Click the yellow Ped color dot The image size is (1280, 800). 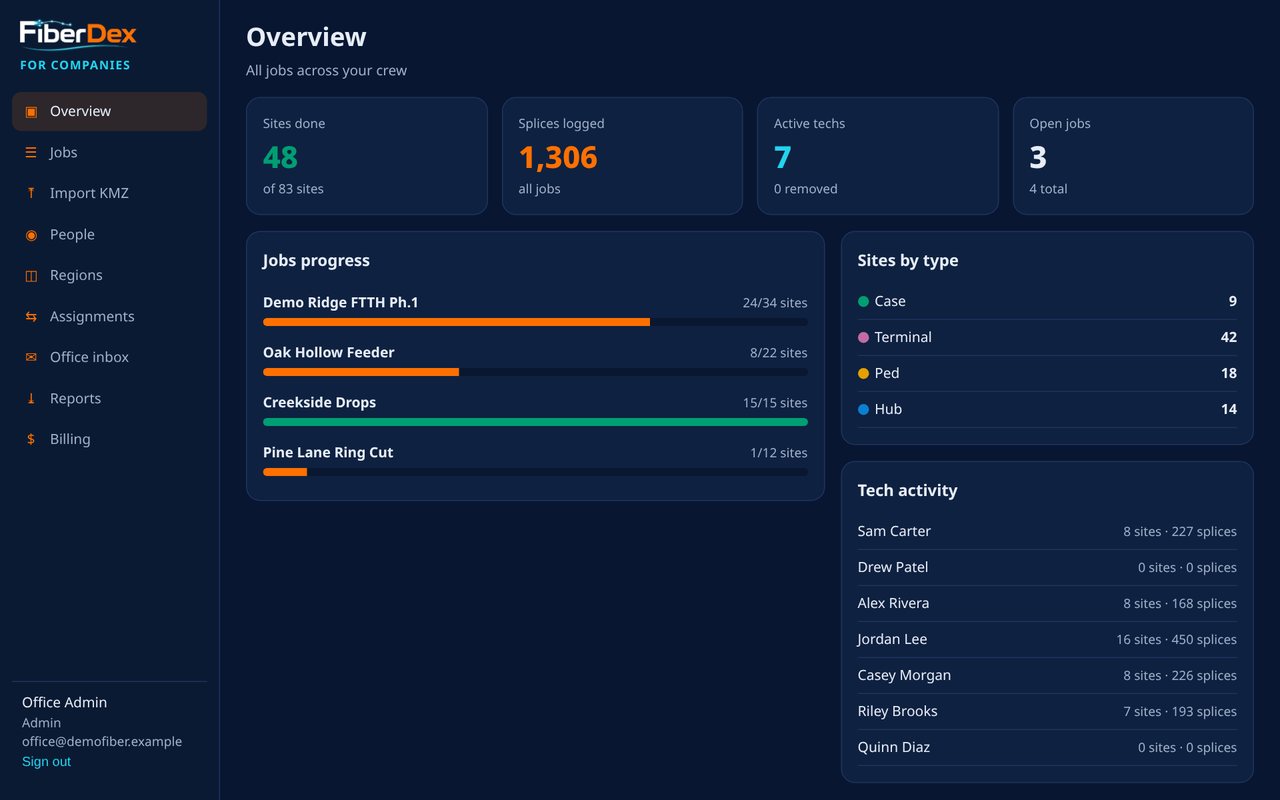(x=864, y=374)
